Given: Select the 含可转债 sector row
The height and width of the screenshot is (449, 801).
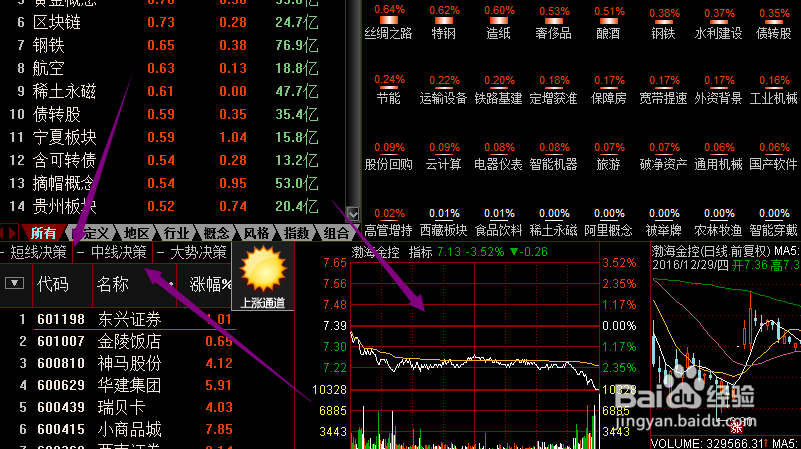Looking at the screenshot, I should pos(173,160).
